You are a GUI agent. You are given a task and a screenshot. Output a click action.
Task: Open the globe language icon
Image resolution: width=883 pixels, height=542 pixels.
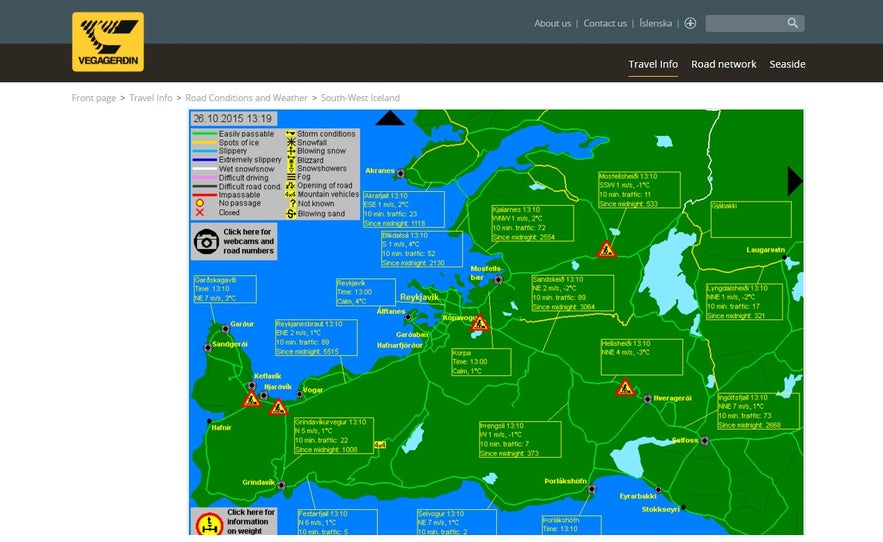click(x=690, y=23)
